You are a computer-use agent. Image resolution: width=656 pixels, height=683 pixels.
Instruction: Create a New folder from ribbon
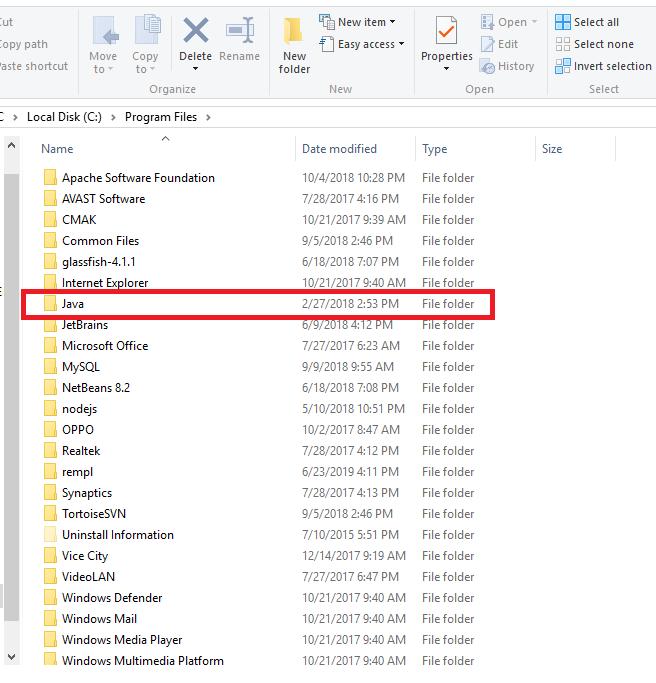[x=294, y=46]
